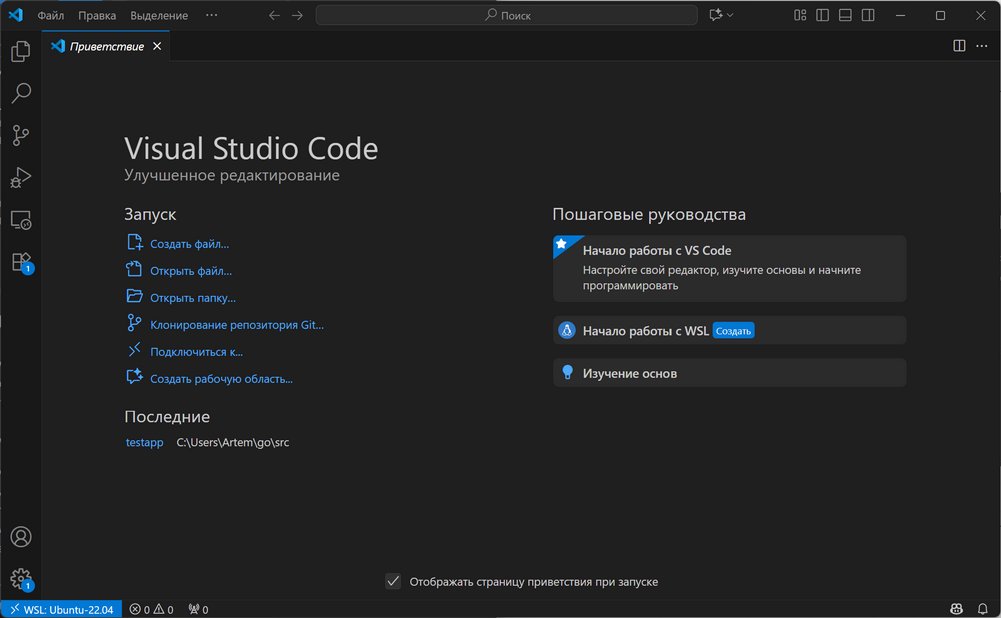Open the Accounts menu icon

(21, 538)
